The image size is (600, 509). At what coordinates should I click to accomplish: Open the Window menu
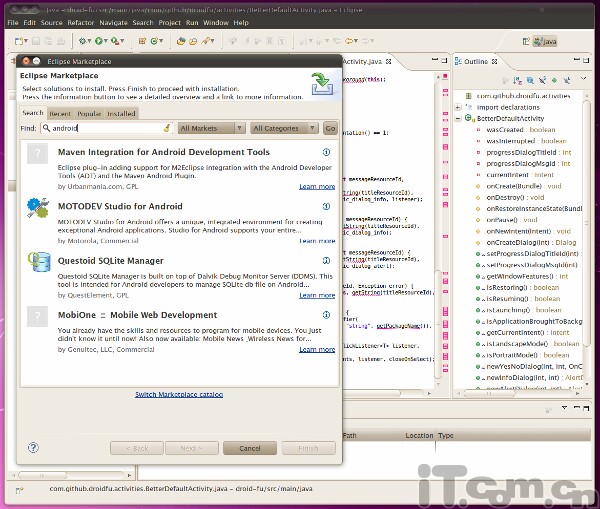pyautogui.click(x=215, y=23)
